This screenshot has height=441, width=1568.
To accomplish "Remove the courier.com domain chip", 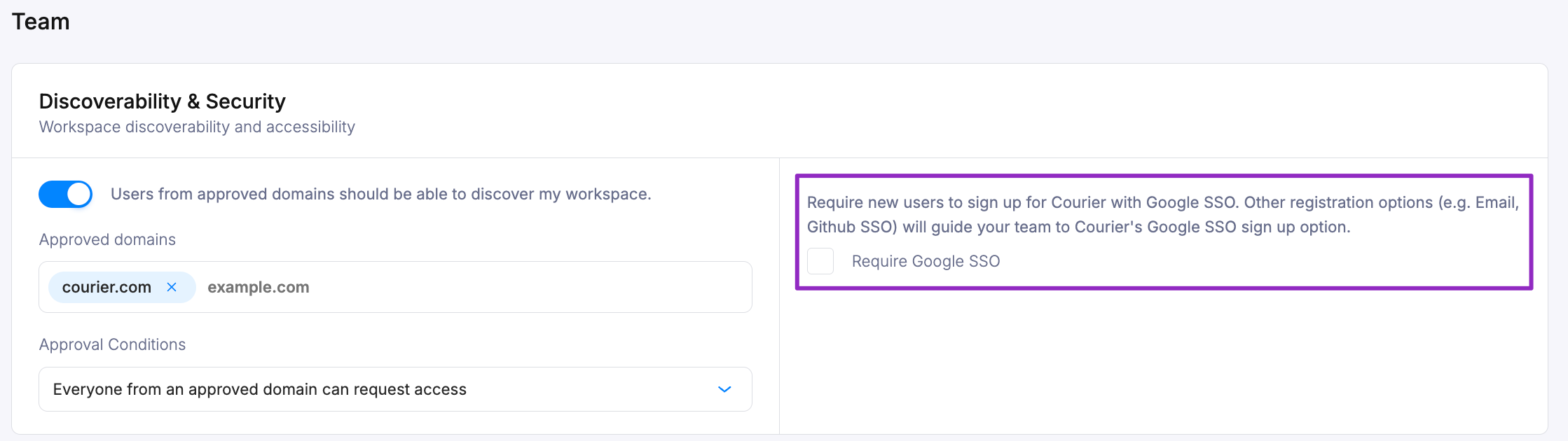I will tap(172, 287).
